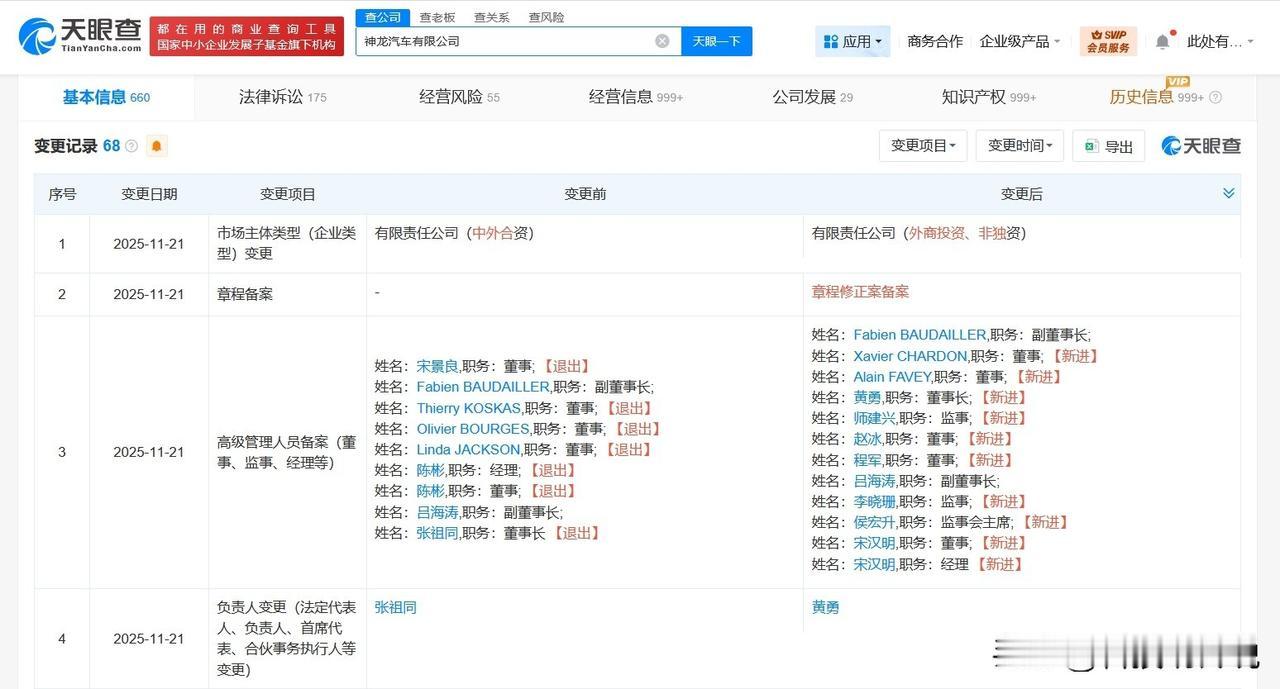This screenshot has width=1280, height=689.
Task: Open 黄勇 link in the 负责人变更 row
Action: pos(826,607)
